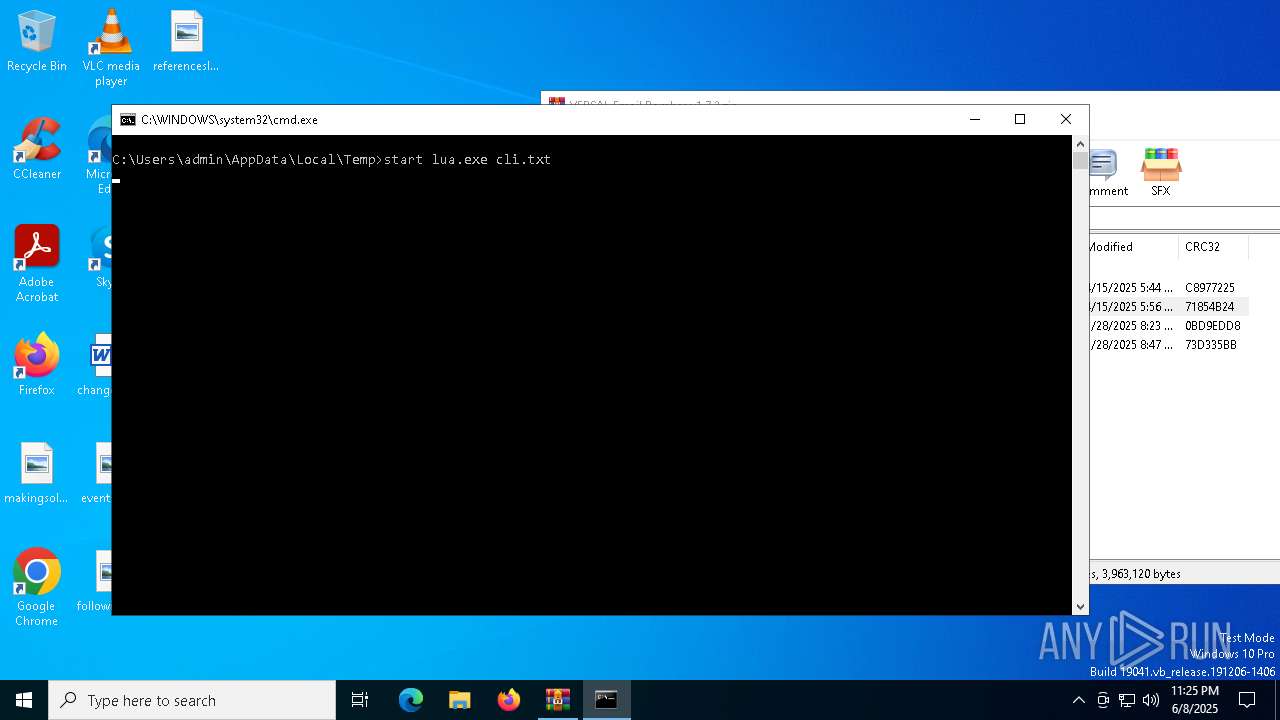The height and width of the screenshot is (720, 1280).
Task: Launch Microsoft Edge from the taskbar
Action: click(x=411, y=700)
